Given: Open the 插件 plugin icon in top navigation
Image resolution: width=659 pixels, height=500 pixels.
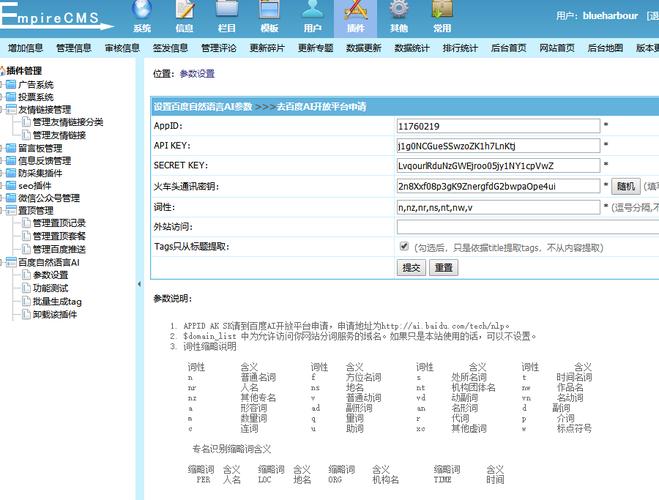Looking at the screenshot, I should click(x=356, y=9).
